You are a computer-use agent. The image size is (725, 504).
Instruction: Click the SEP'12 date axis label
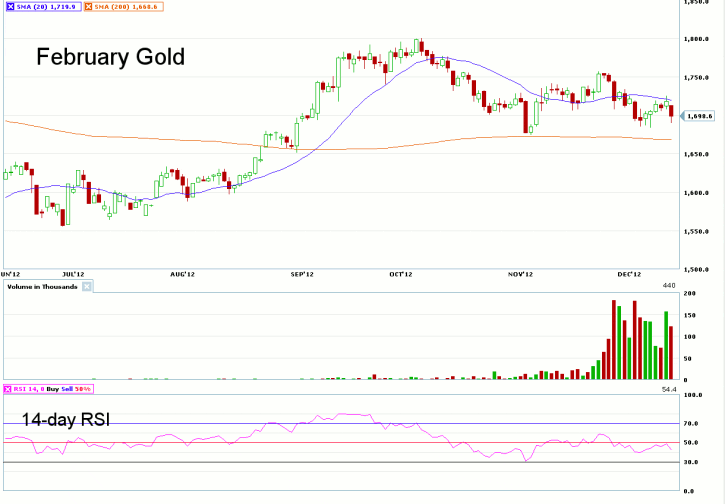pos(303,273)
